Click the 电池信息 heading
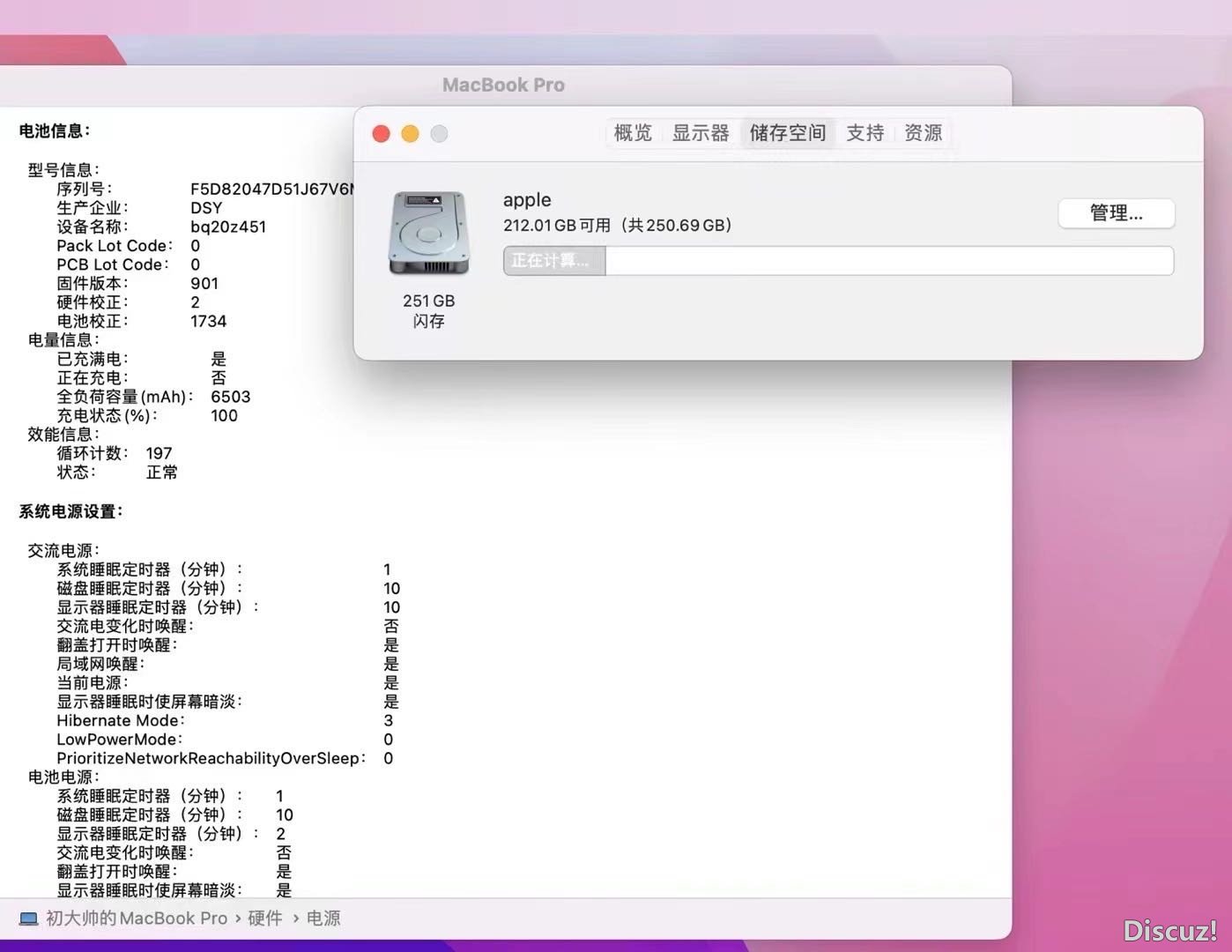The height and width of the screenshot is (952, 1232). coord(55,130)
